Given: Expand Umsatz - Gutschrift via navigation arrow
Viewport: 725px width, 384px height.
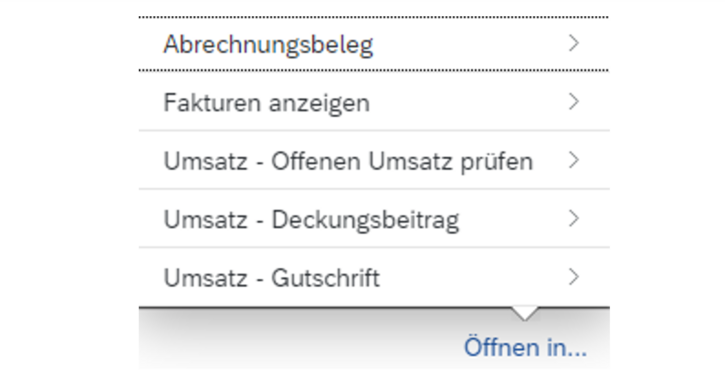Looking at the screenshot, I should pyautogui.click(x=574, y=277).
